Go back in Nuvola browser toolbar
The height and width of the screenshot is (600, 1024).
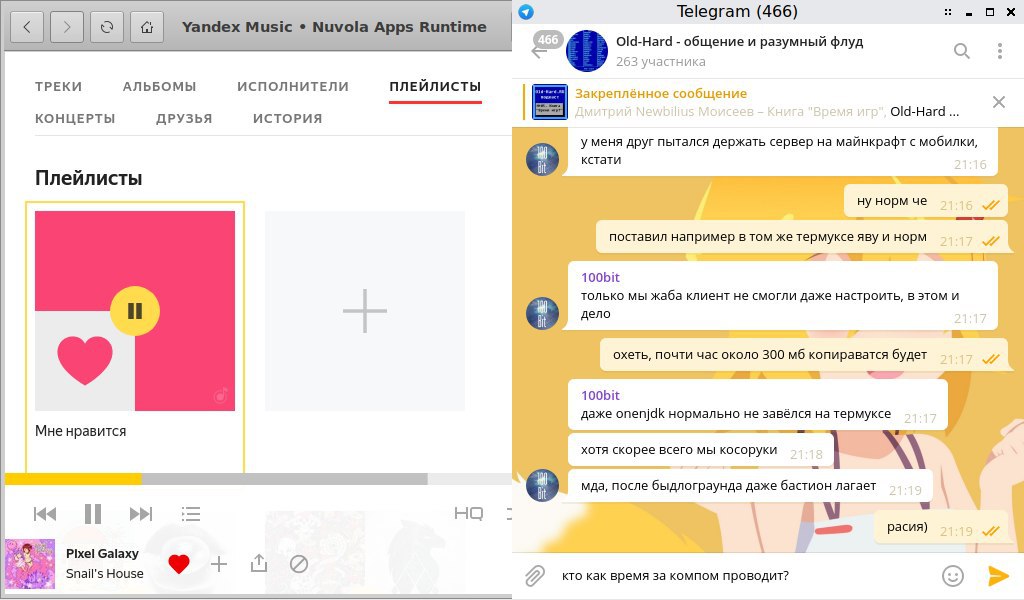[x=27, y=27]
